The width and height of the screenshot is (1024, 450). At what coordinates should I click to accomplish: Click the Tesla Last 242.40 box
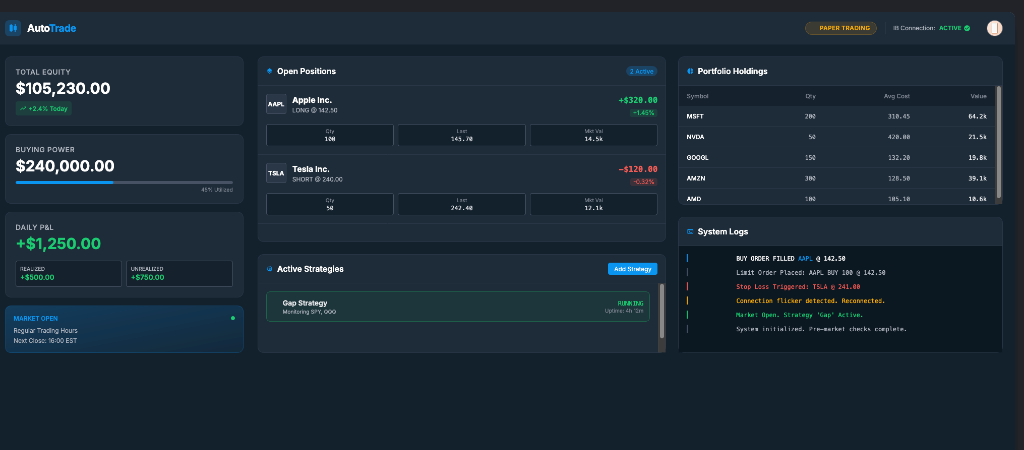(x=462, y=204)
